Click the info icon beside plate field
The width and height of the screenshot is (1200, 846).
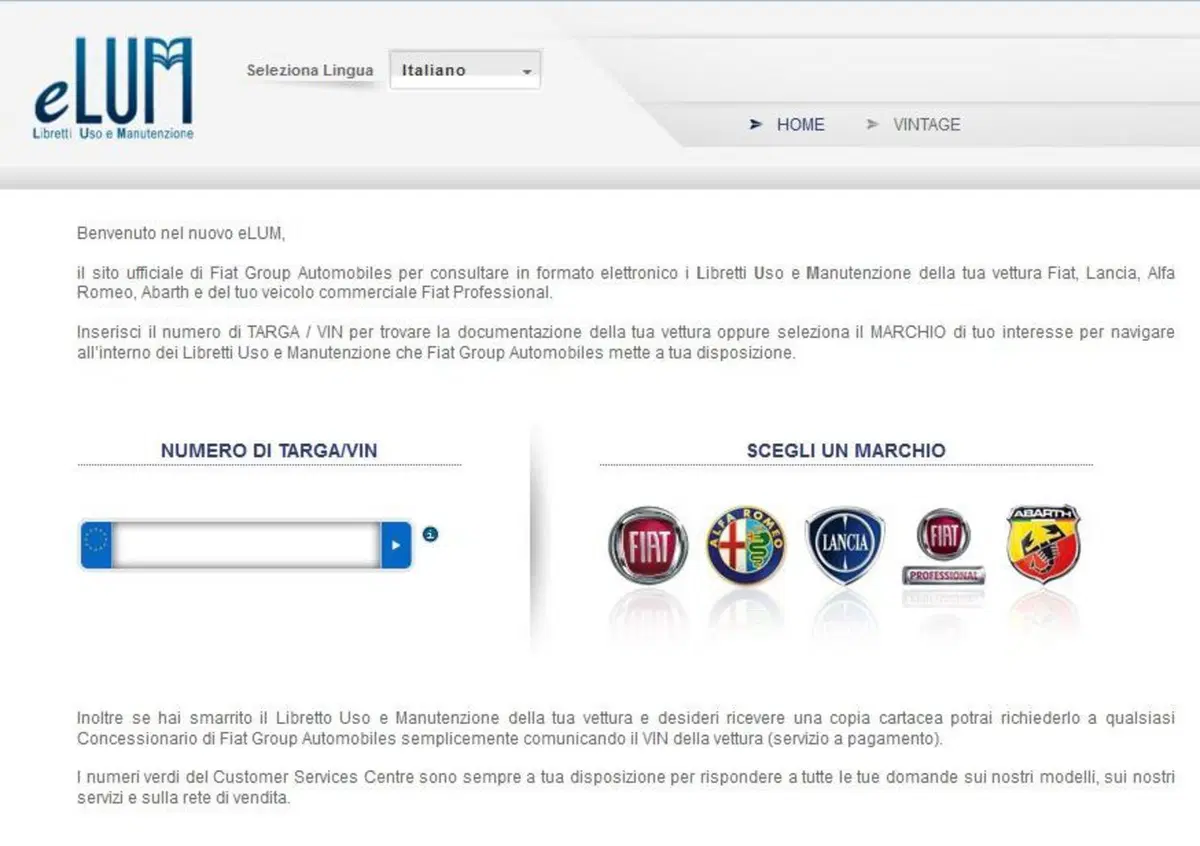(430, 535)
